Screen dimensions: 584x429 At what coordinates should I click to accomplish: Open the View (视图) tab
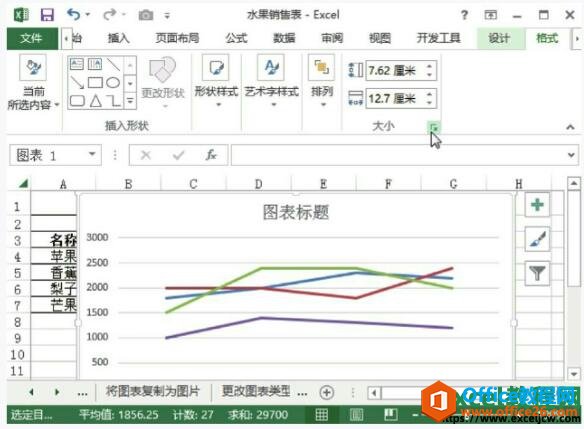pos(380,38)
